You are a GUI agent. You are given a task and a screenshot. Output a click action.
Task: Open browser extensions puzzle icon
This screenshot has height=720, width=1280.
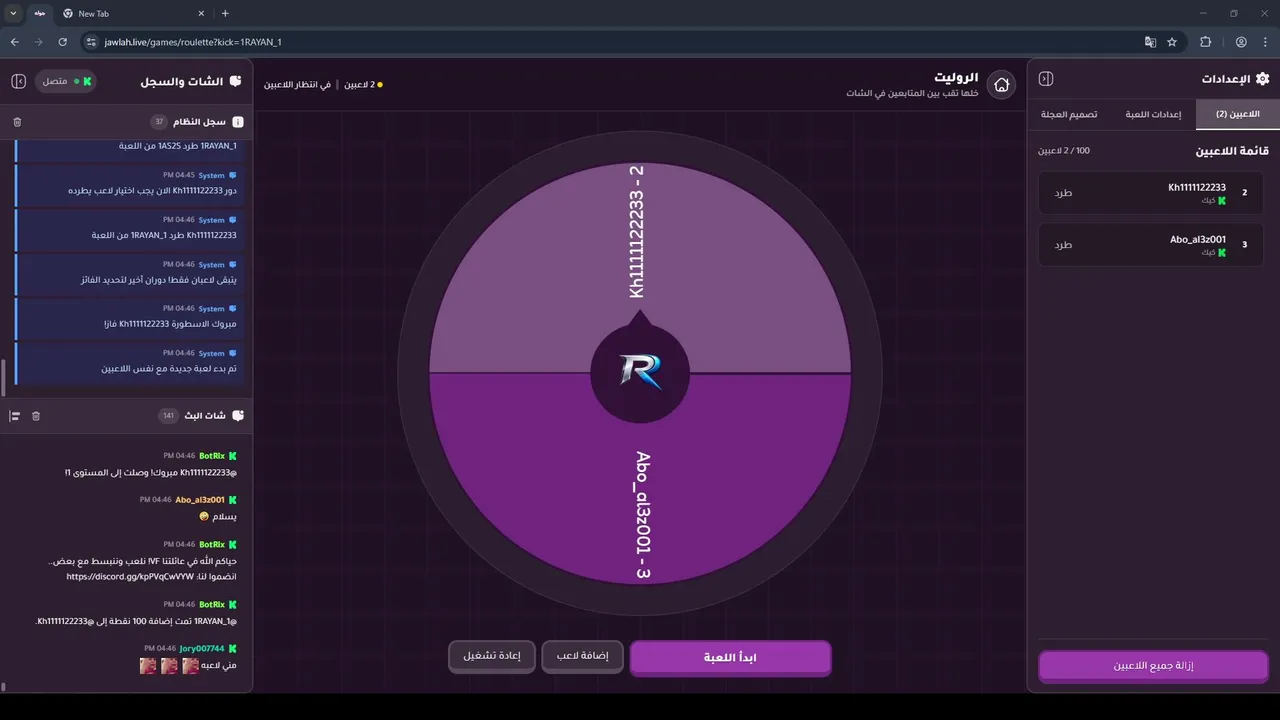[1205, 42]
